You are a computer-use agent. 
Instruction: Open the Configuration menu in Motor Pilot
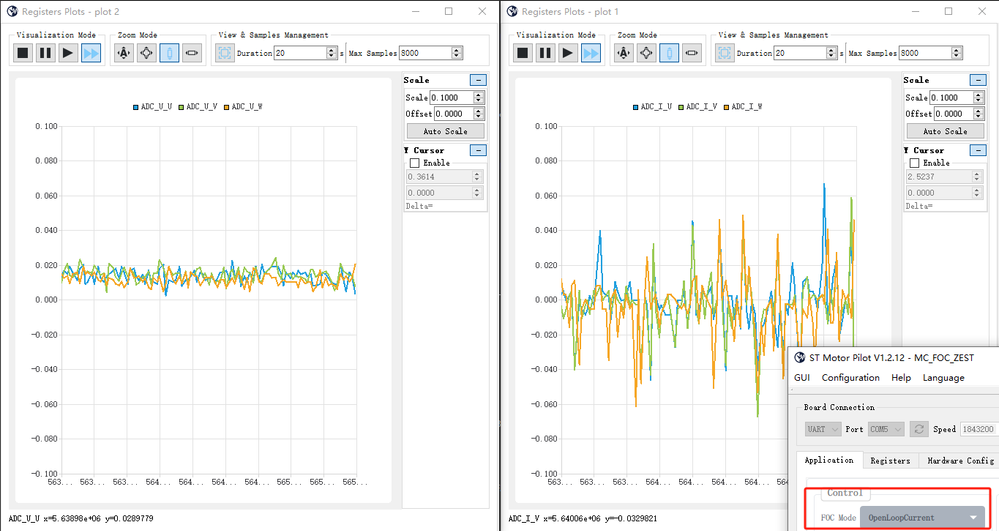850,378
